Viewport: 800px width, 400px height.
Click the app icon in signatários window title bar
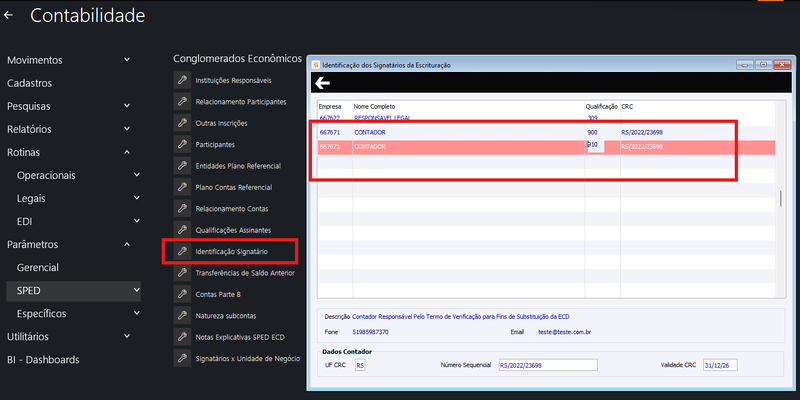coord(316,65)
